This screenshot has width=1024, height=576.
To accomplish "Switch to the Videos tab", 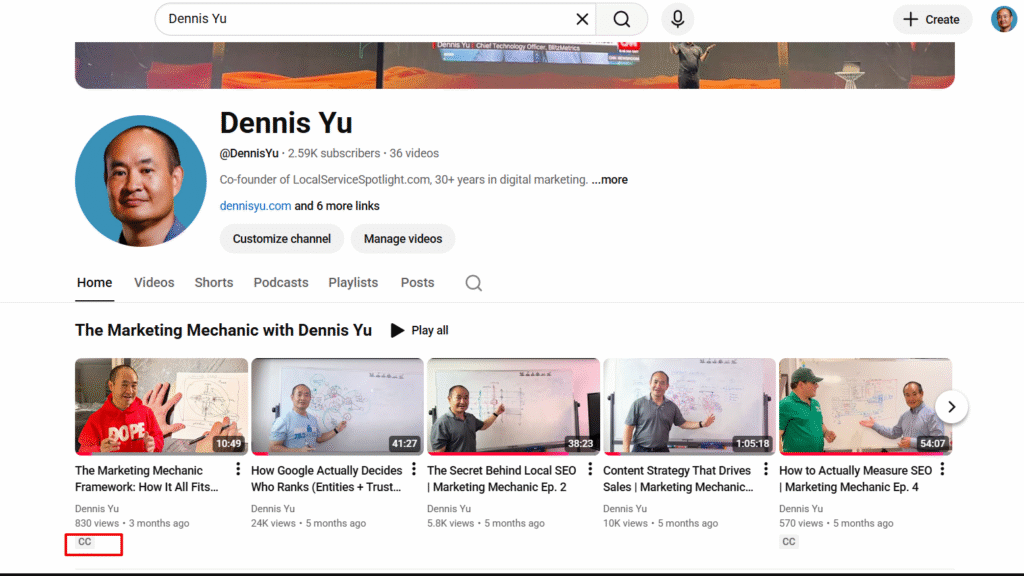I will tap(154, 283).
